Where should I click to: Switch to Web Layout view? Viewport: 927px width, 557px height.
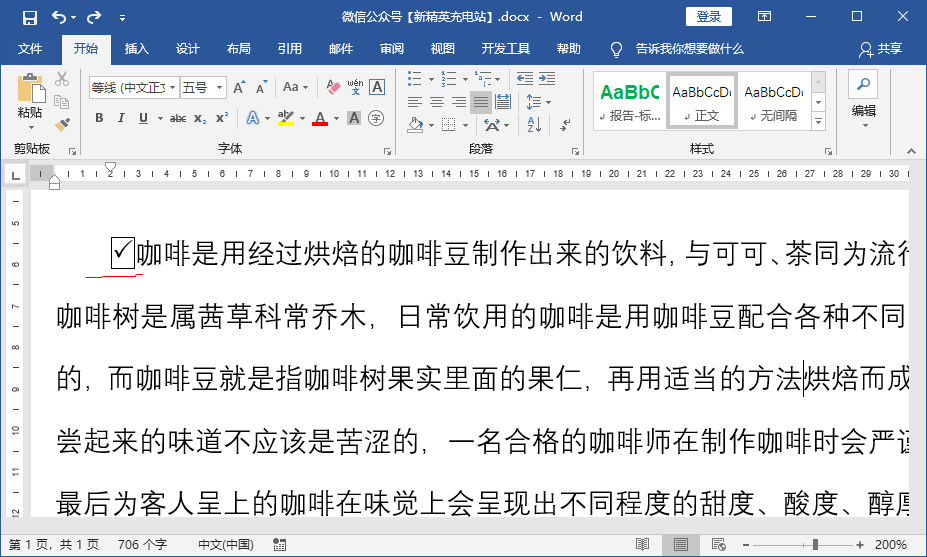click(x=719, y=545)
